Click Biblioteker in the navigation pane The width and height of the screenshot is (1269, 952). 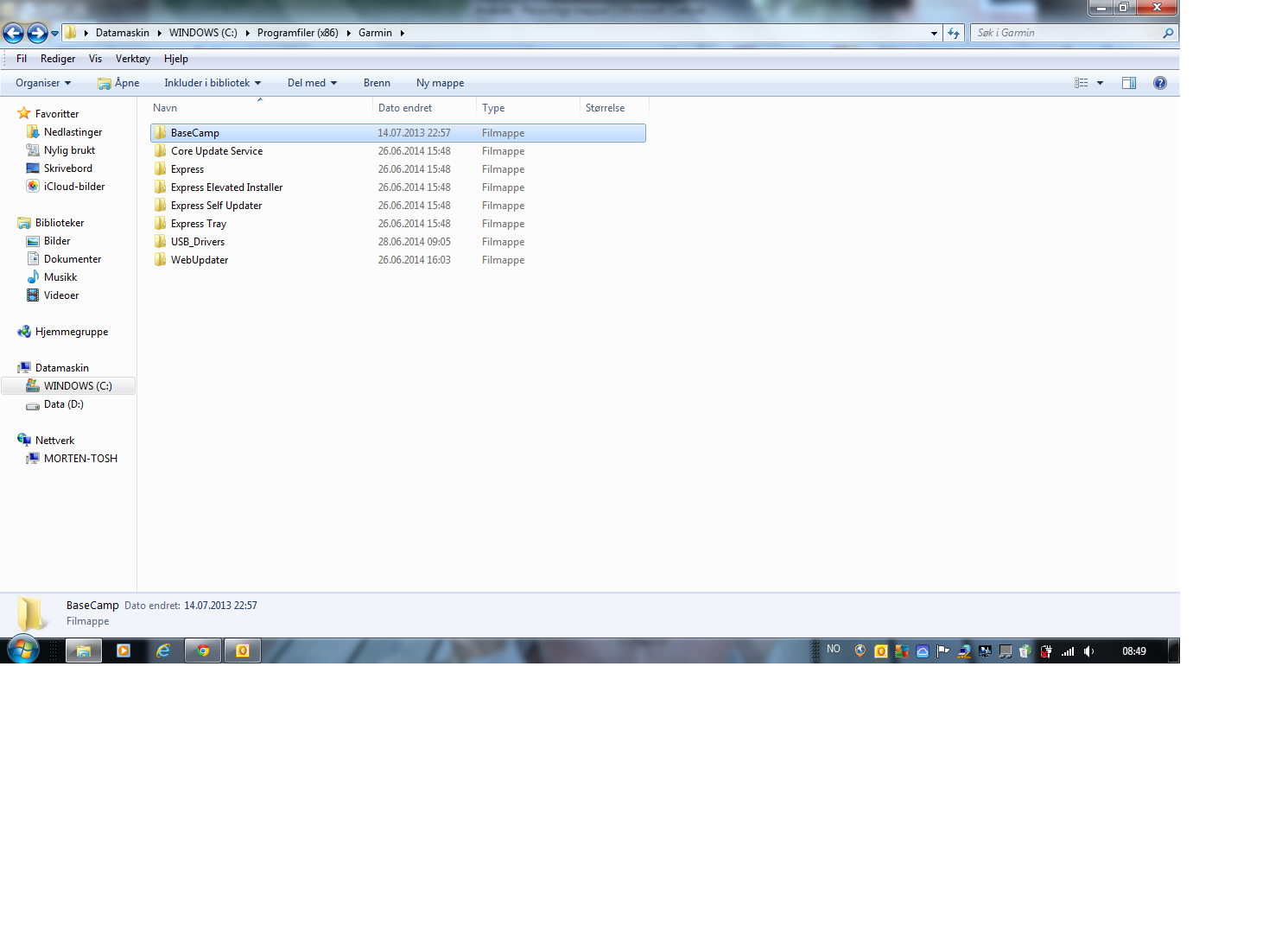coord(60,223)
